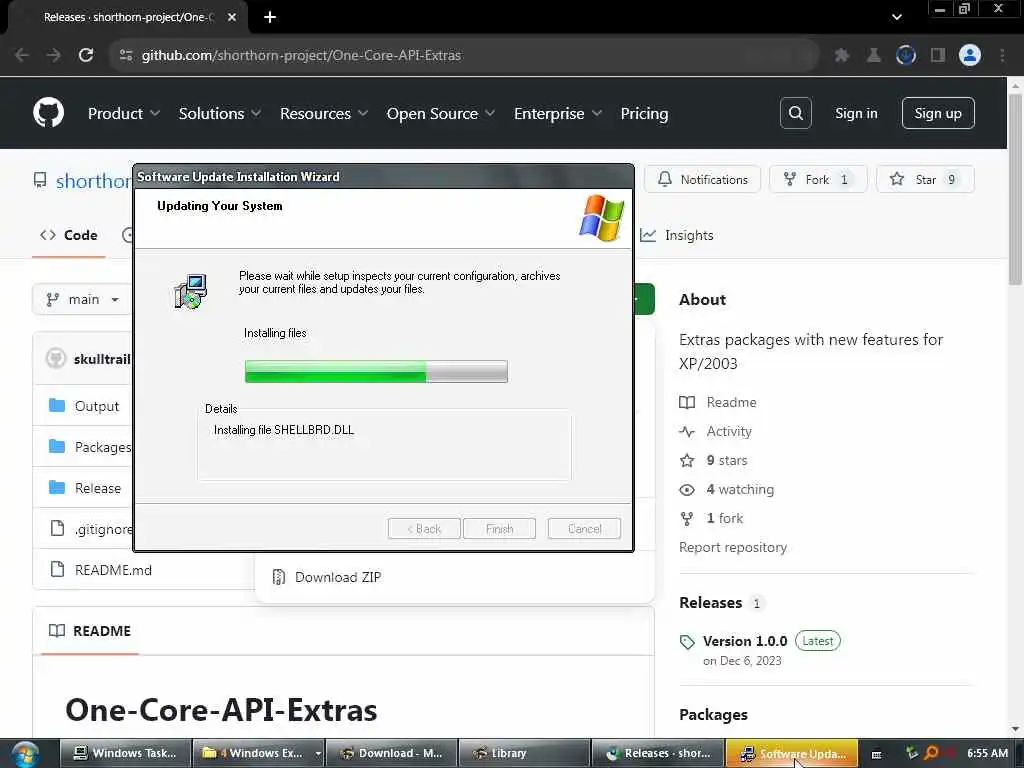Expand the Resources menu

324,114
